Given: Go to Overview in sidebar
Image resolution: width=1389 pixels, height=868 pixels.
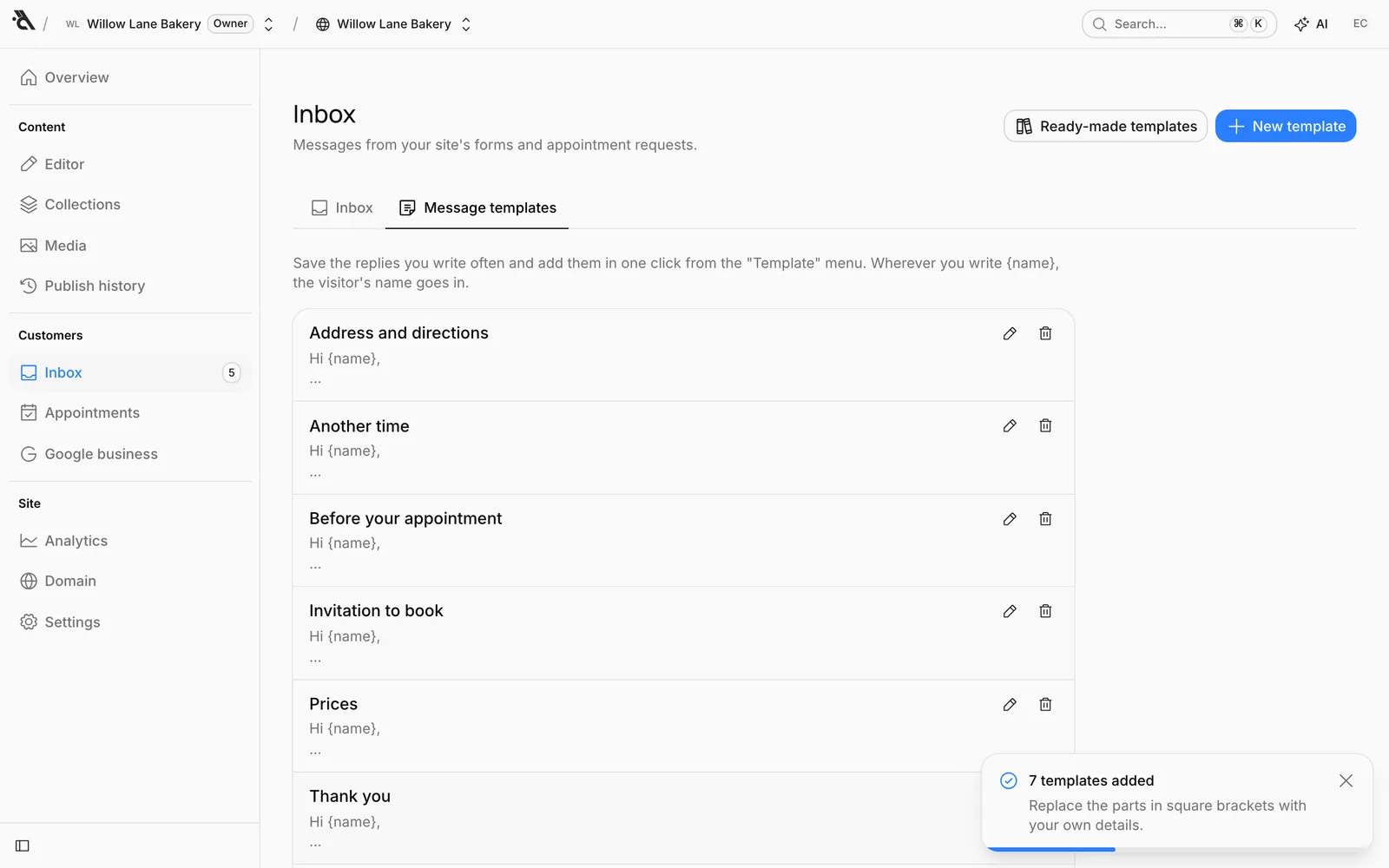Looking at the screenshot, I should 130,77.
